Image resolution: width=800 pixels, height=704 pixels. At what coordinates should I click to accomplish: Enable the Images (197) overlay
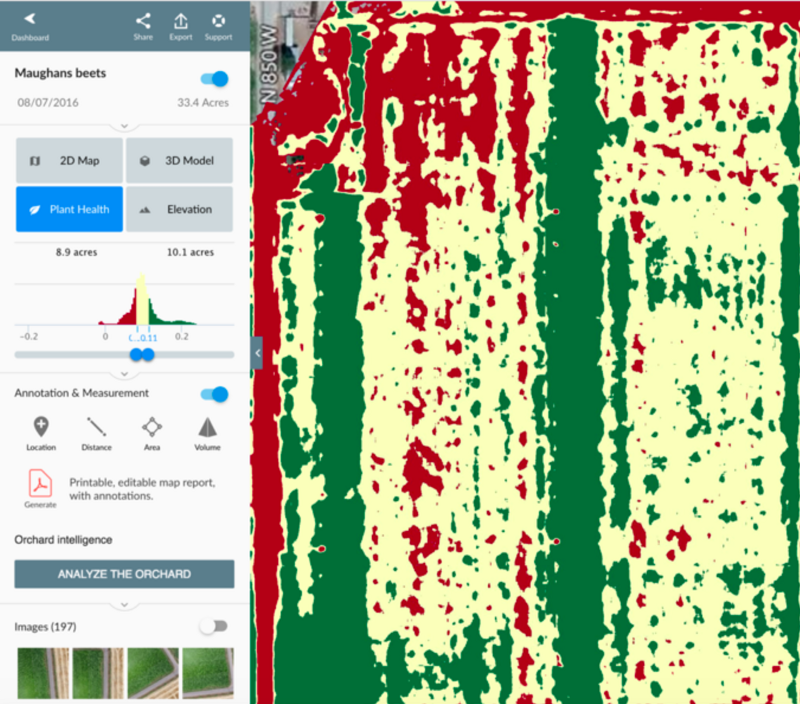point(215,626)
